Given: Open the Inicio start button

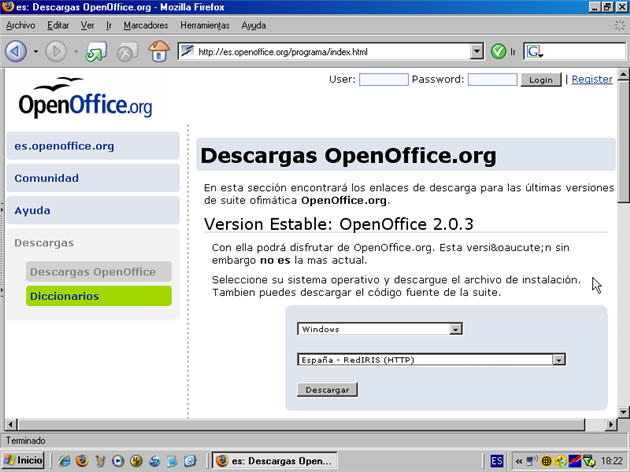Looking at the screenshot, I should pyautogui.click(x=24, y=460).
